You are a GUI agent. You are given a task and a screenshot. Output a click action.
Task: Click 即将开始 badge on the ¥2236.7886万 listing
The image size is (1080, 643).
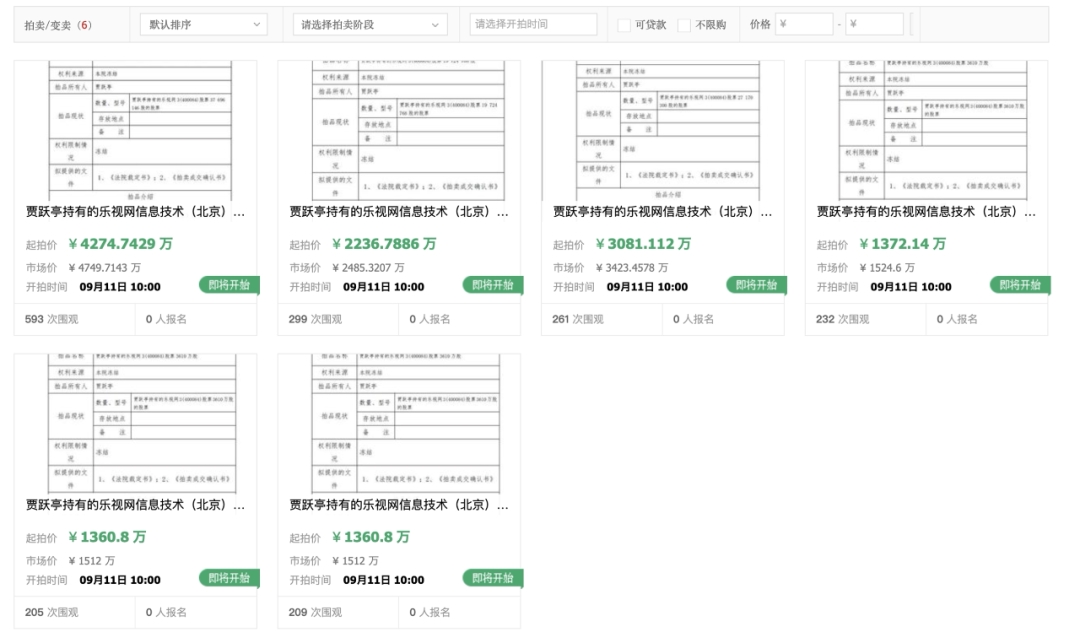click(493, 285)
